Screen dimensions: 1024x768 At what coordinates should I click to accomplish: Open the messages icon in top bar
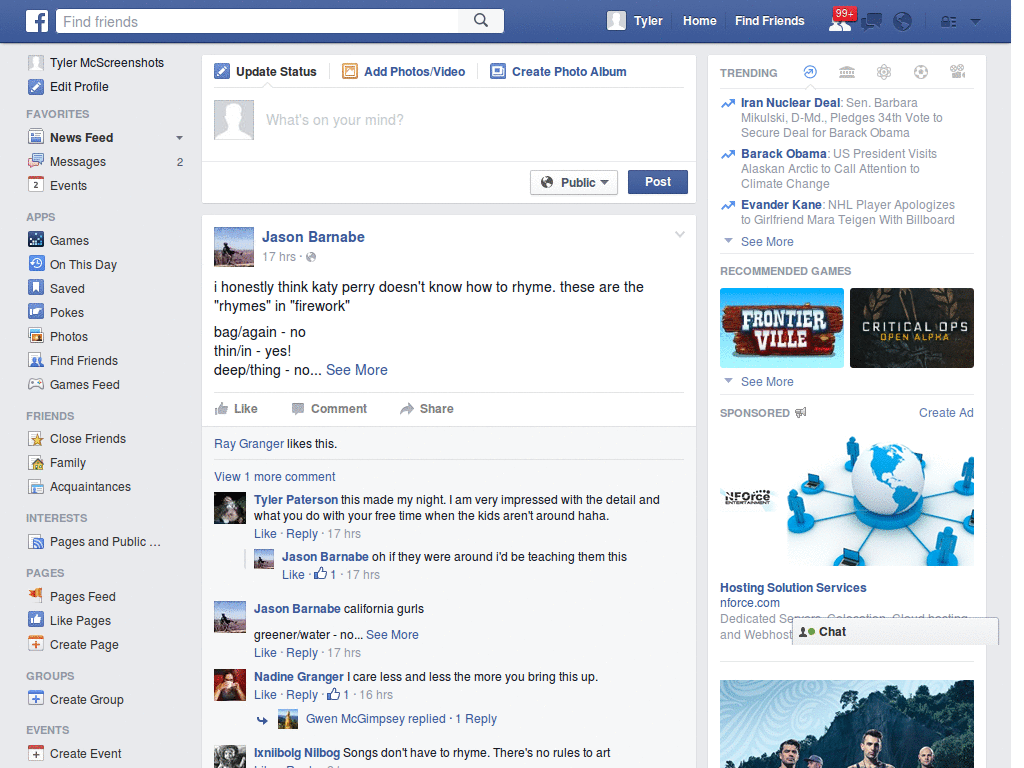[871, 22]
